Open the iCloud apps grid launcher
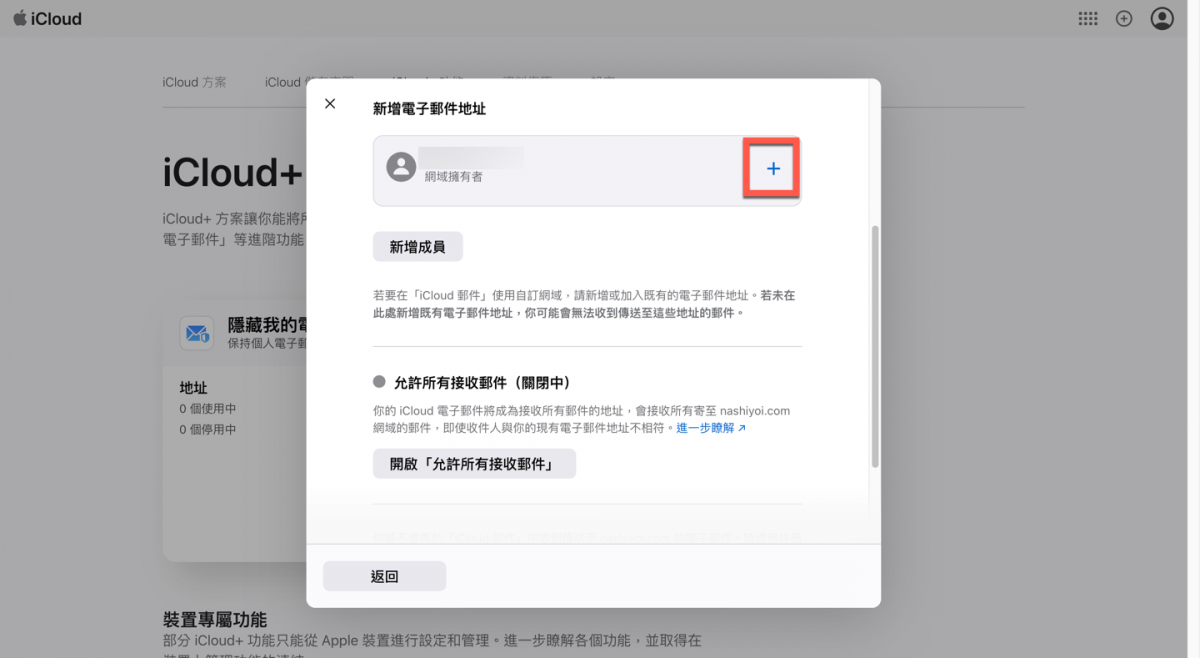This screenshot has height=658, width=1200. (1088, 19)
